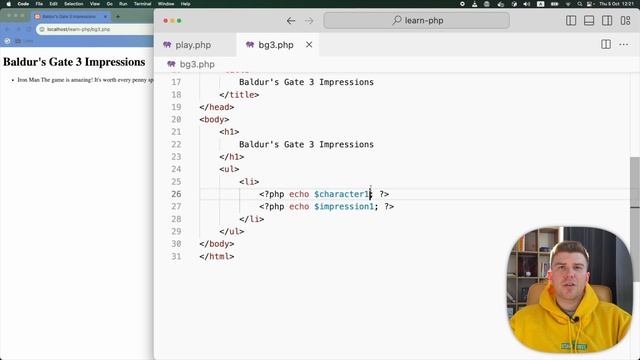
Task: Split the editor to the right
Action: [606, 44]
